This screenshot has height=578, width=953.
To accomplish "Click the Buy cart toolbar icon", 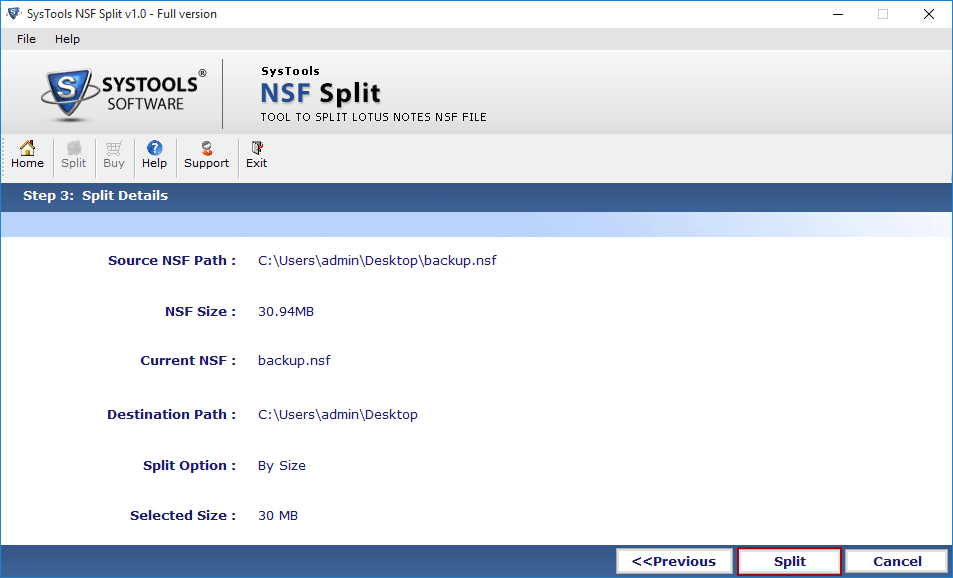I will (114, 155).
